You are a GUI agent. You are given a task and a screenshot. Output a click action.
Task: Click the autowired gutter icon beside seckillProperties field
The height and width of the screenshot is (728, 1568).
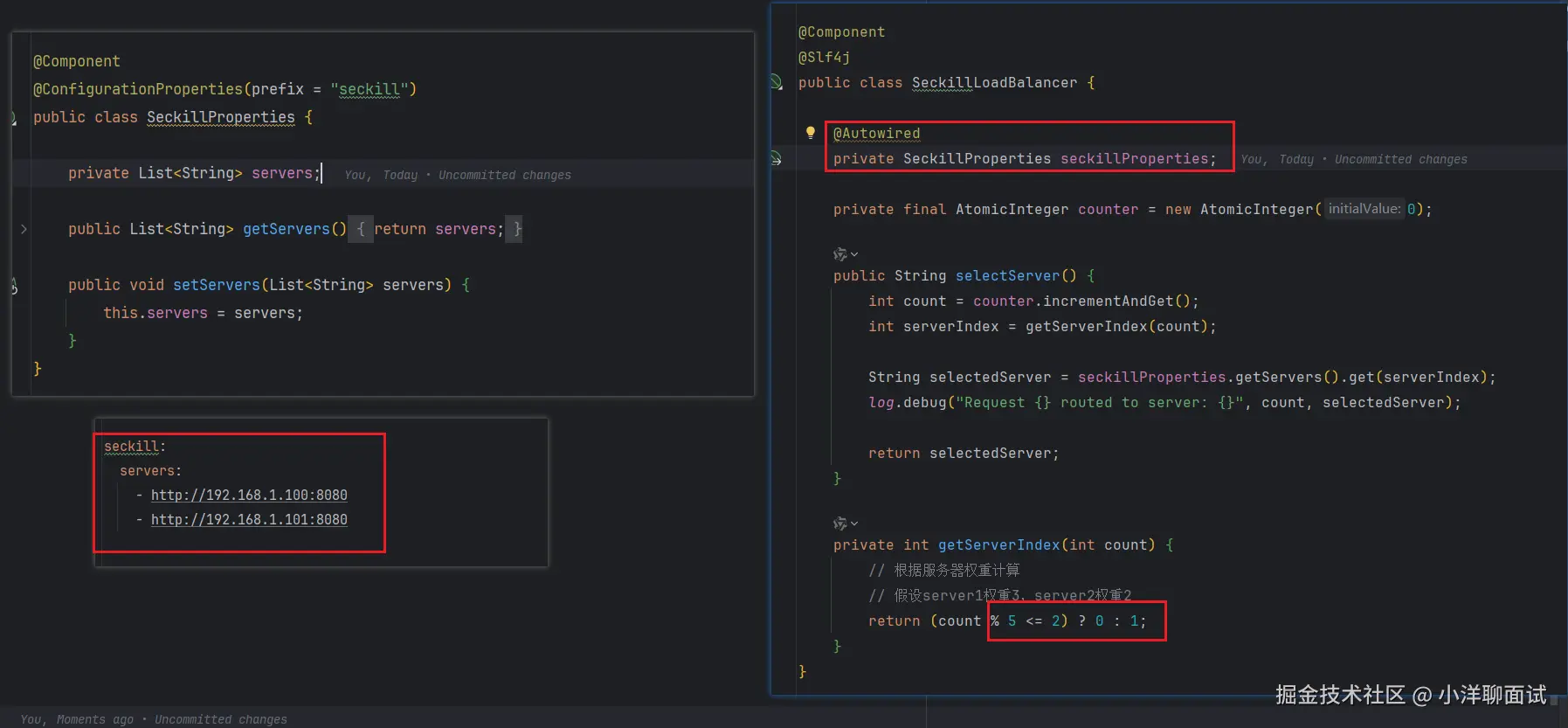[x=776, y=158]
